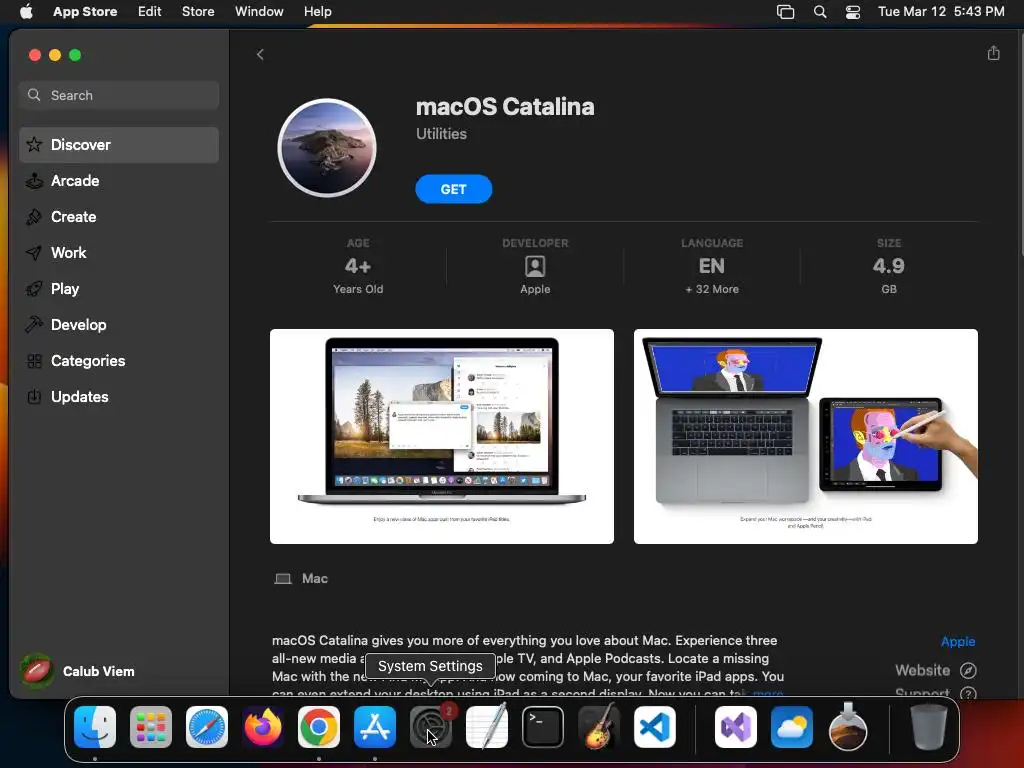Open the Calub Viem account
This screenshot has height=768, width=1024.
coord(78,671)
